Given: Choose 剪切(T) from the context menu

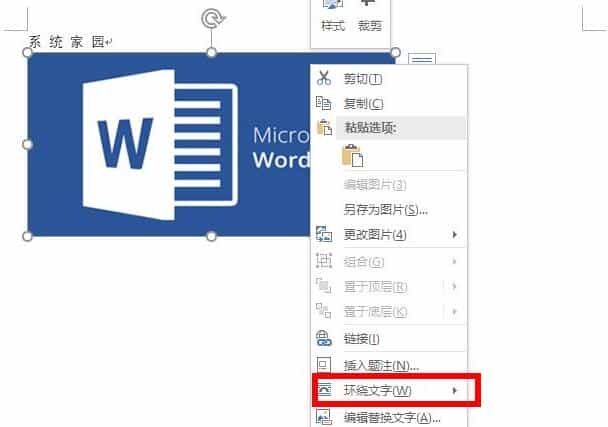Looking at the screenshot, I should (x=363, y=78).
